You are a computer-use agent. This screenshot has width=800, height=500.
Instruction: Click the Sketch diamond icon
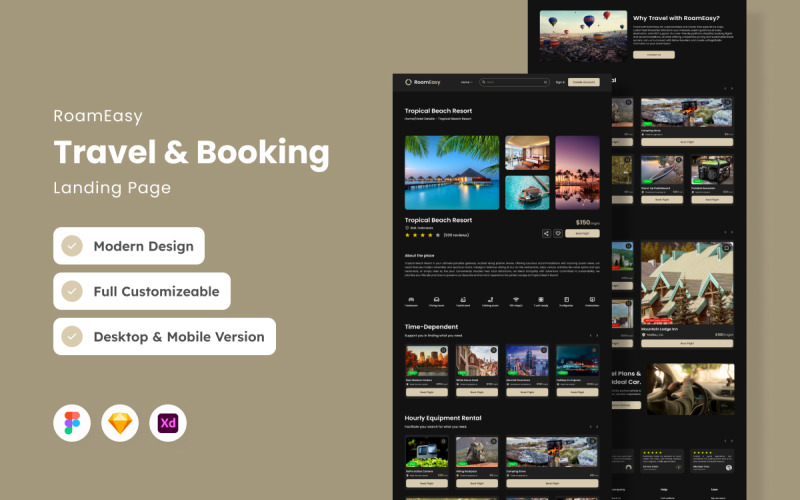tap(120, 424)
